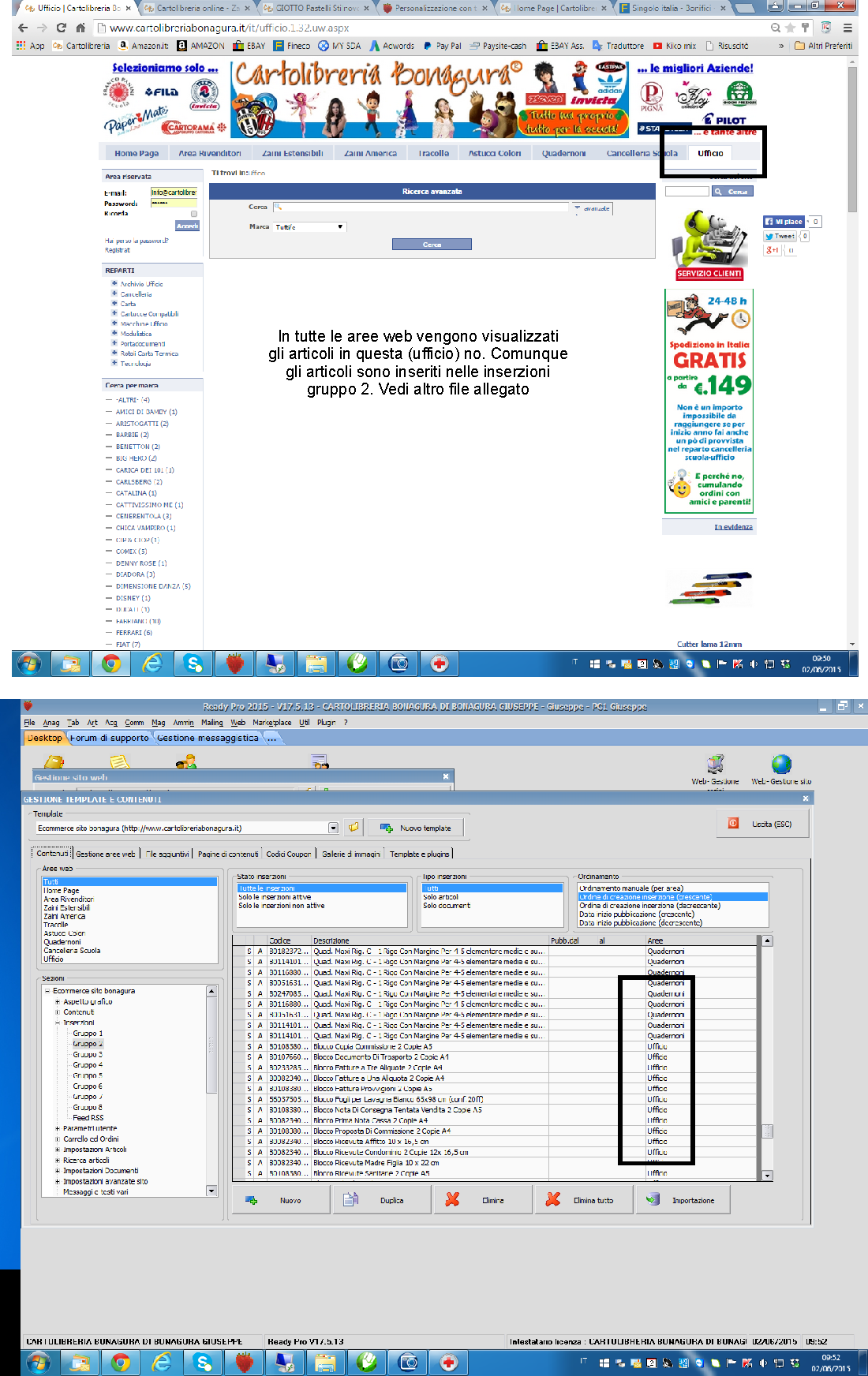Click the Nuovo template button

coord(416,828)
